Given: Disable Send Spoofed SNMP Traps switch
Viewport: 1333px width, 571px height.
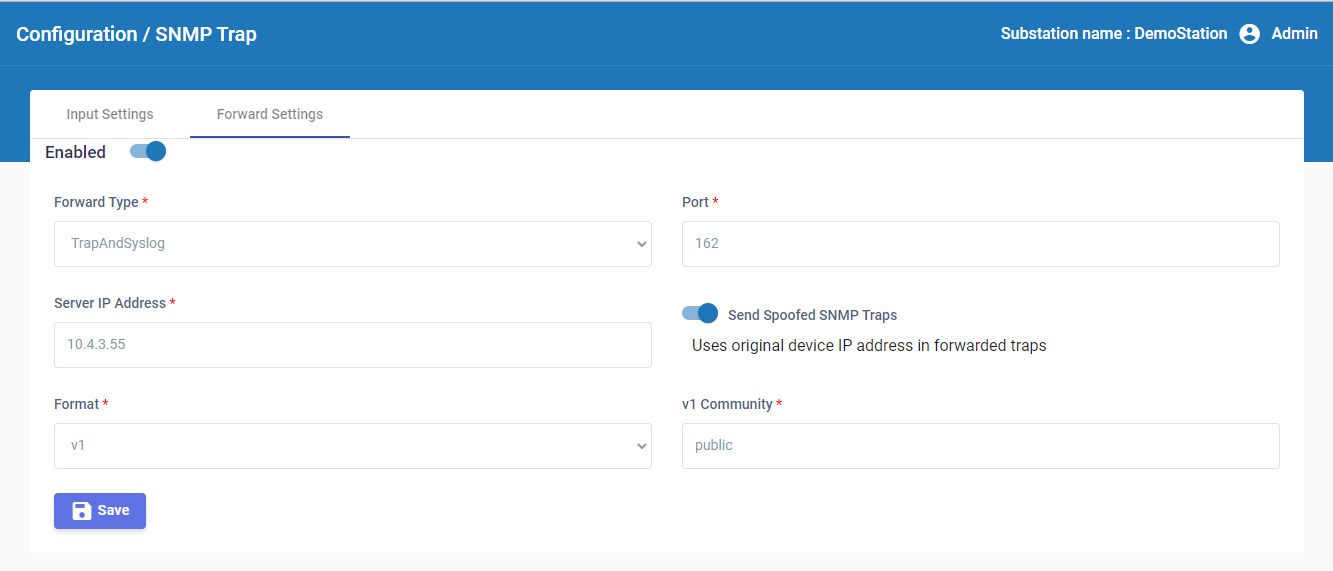Looking at the screenshot, I should [x=700, y=313].
